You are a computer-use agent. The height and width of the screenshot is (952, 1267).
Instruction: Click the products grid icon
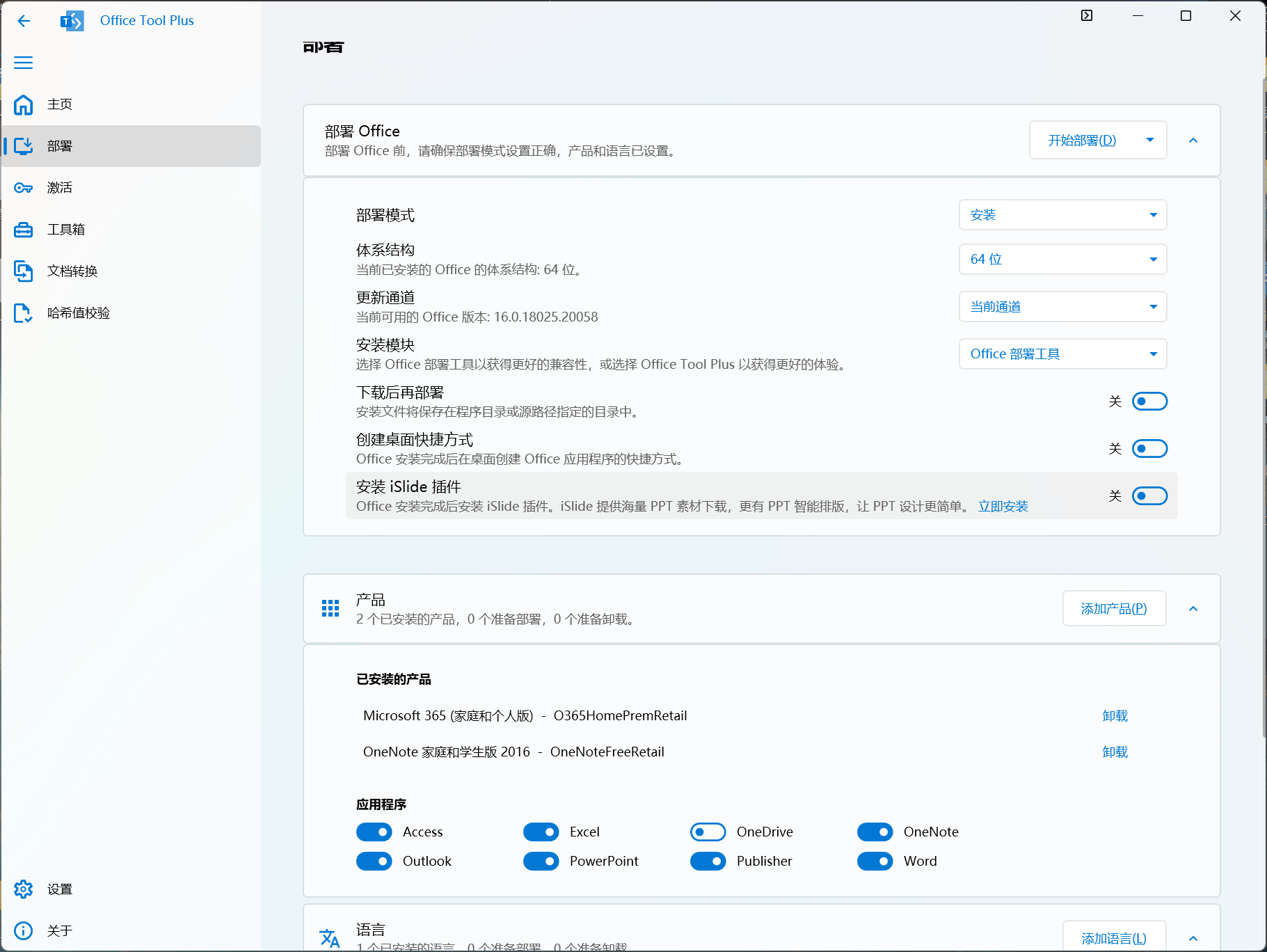330,608
